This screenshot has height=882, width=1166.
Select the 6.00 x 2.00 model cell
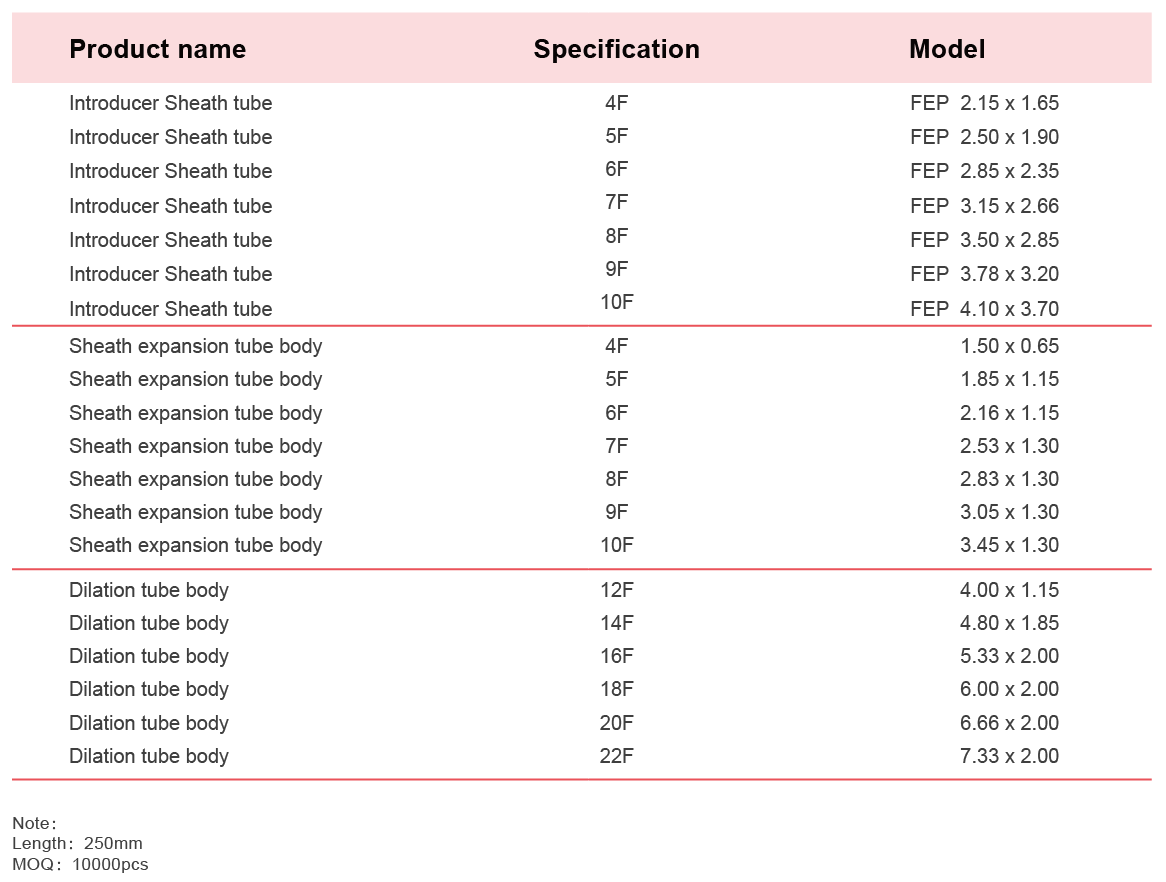[1009, 689]
